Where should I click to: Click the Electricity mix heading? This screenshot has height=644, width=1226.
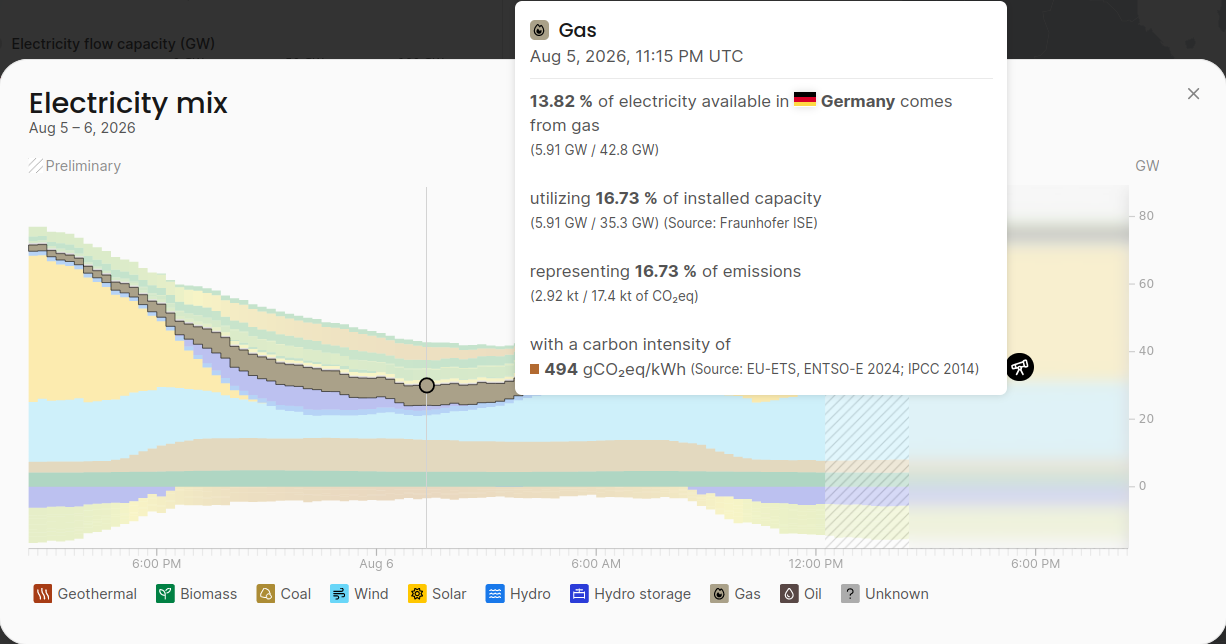pyautogui.click(x=128, y=103)
